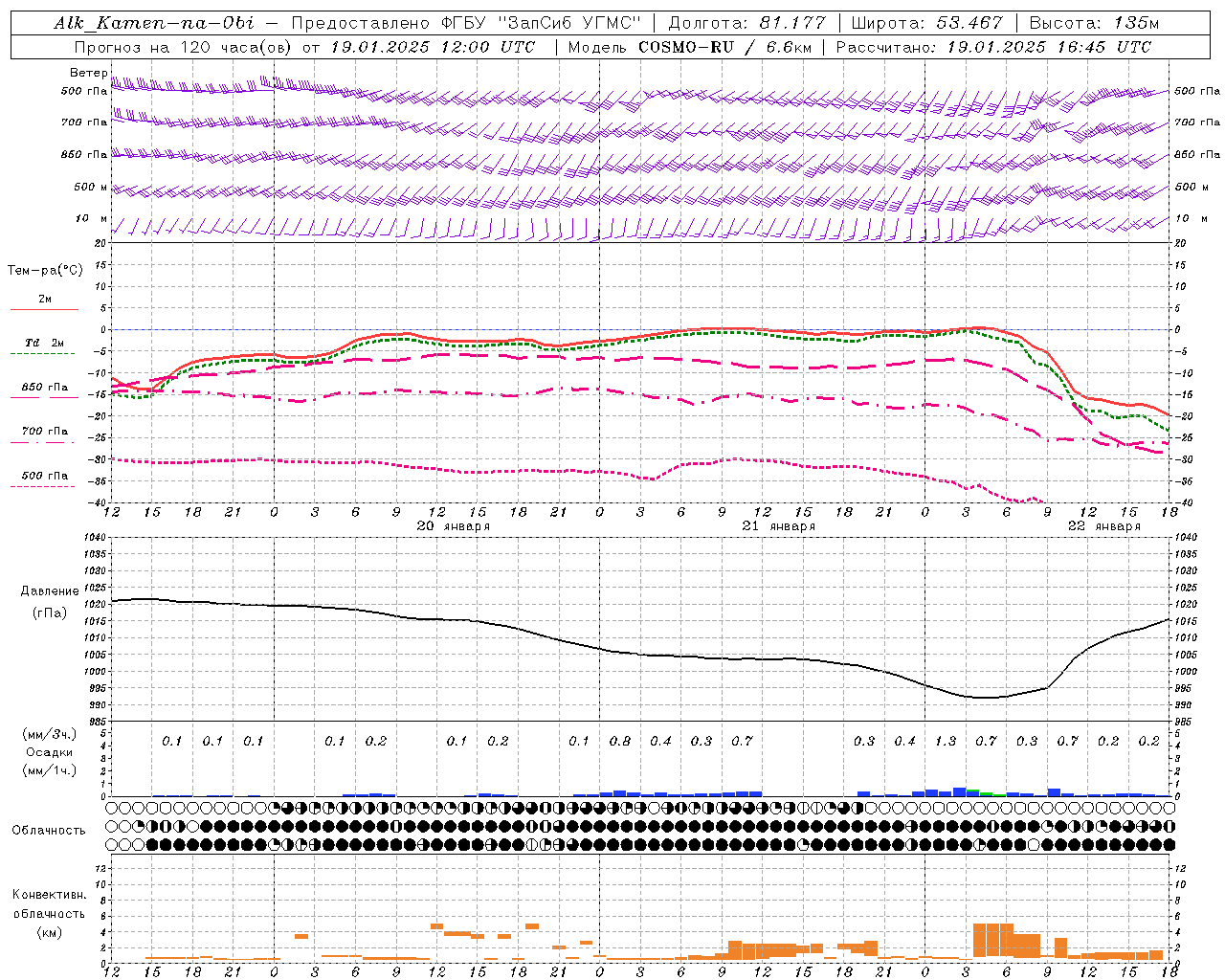Click the 850 гПа temperature legend label

(x=45, y=388)
